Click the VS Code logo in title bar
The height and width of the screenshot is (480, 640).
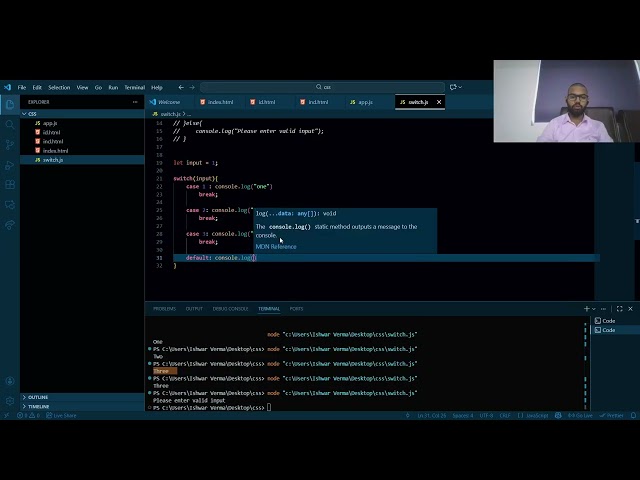click(7, 87)
